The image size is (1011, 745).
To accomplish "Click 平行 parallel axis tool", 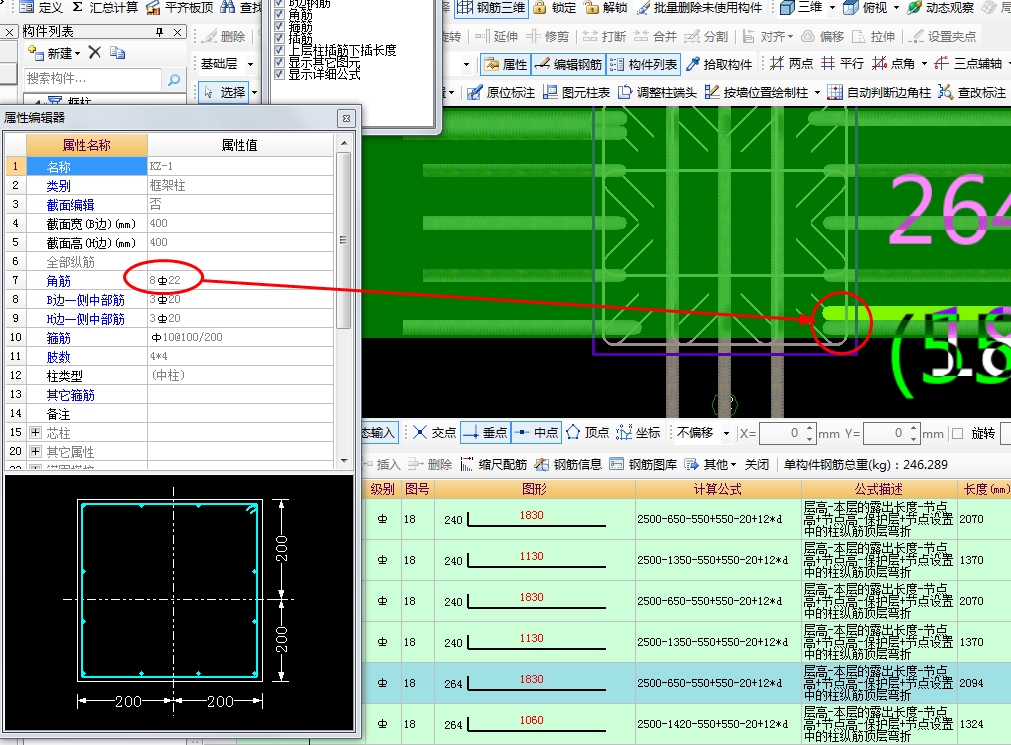I will pos(842,63).
